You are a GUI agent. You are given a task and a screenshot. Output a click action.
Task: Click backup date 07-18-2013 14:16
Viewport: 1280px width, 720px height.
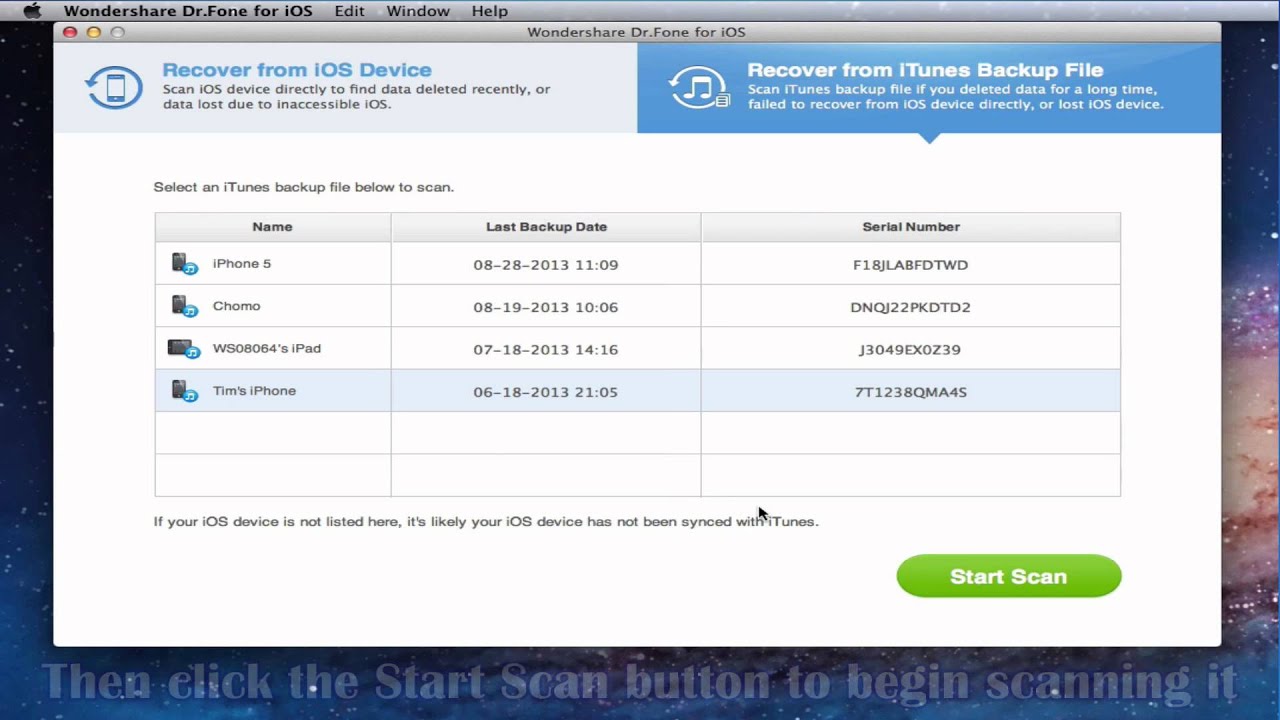(x=546, y=350)
